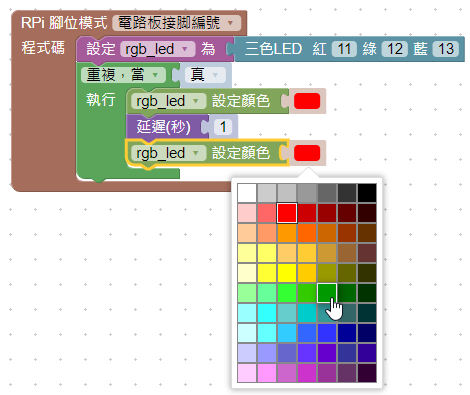Open the 重複，當 loop mode dropdown
The image size is (470, 395).
[123, 75]
